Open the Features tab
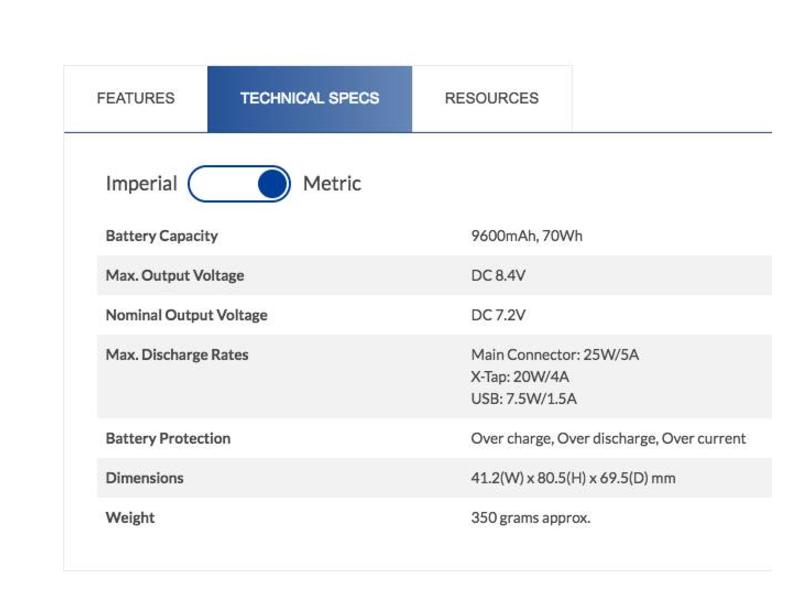 coord(135,98)
